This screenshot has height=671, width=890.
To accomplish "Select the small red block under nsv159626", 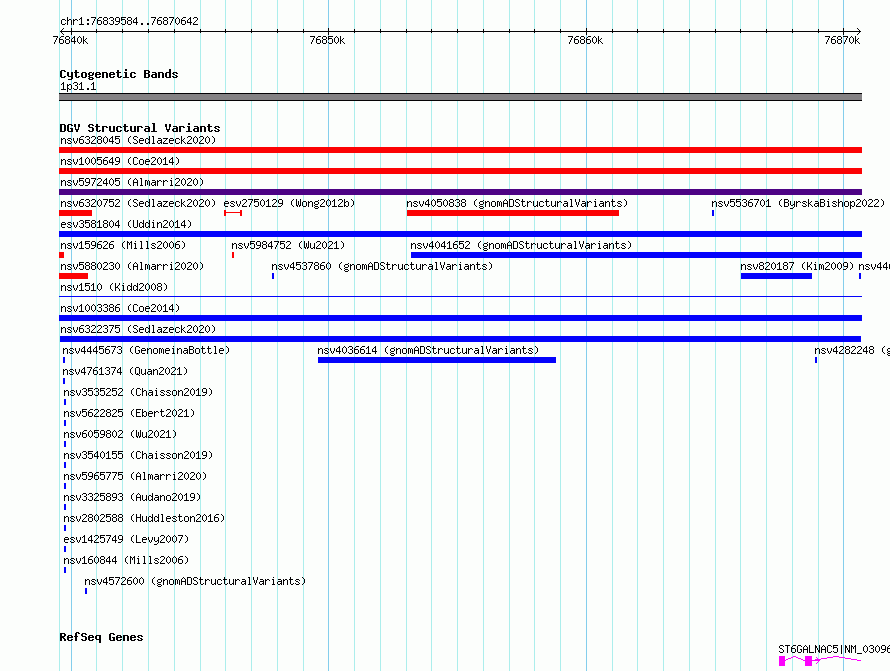I will pyautogui.click(x=61, y=255).
